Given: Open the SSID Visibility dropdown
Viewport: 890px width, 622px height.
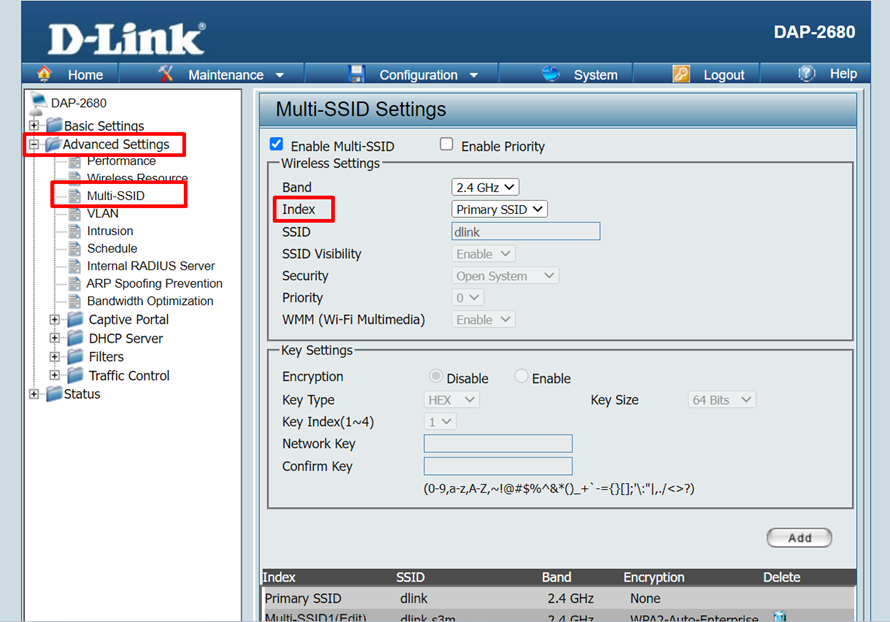Looking at the screenshot, I should 484,254.
